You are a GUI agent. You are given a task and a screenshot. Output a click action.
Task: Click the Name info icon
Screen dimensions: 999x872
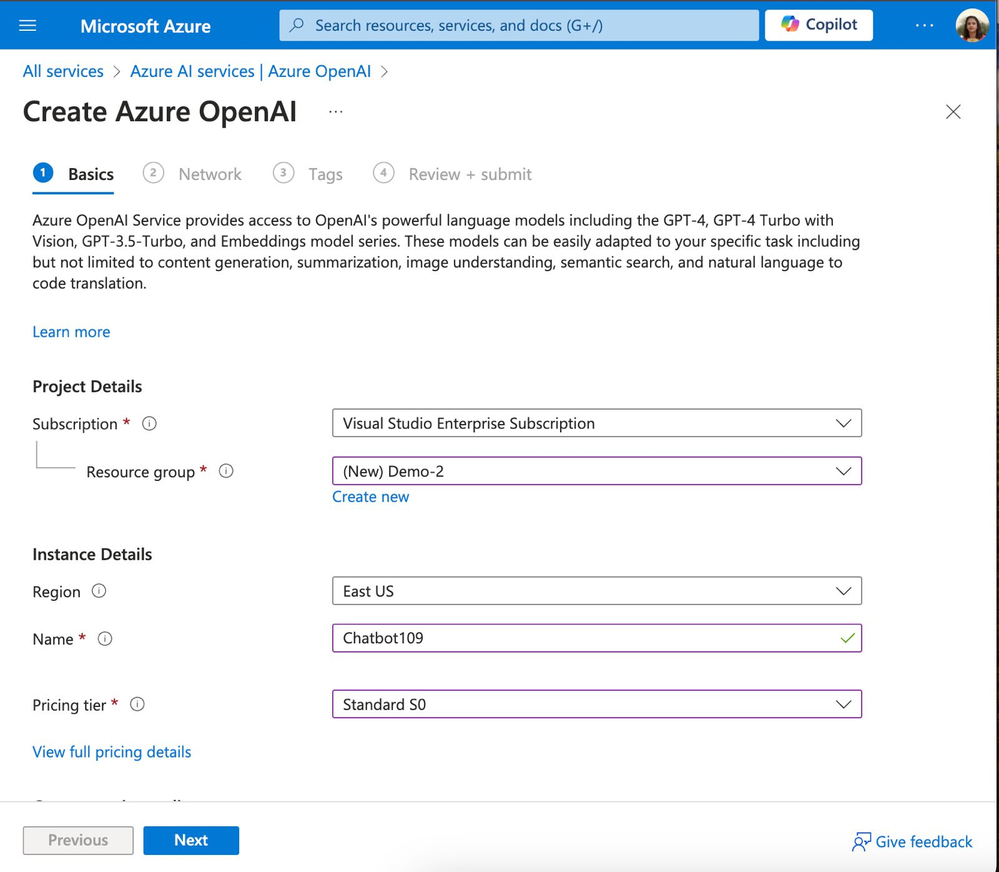[x=105, y=639]
